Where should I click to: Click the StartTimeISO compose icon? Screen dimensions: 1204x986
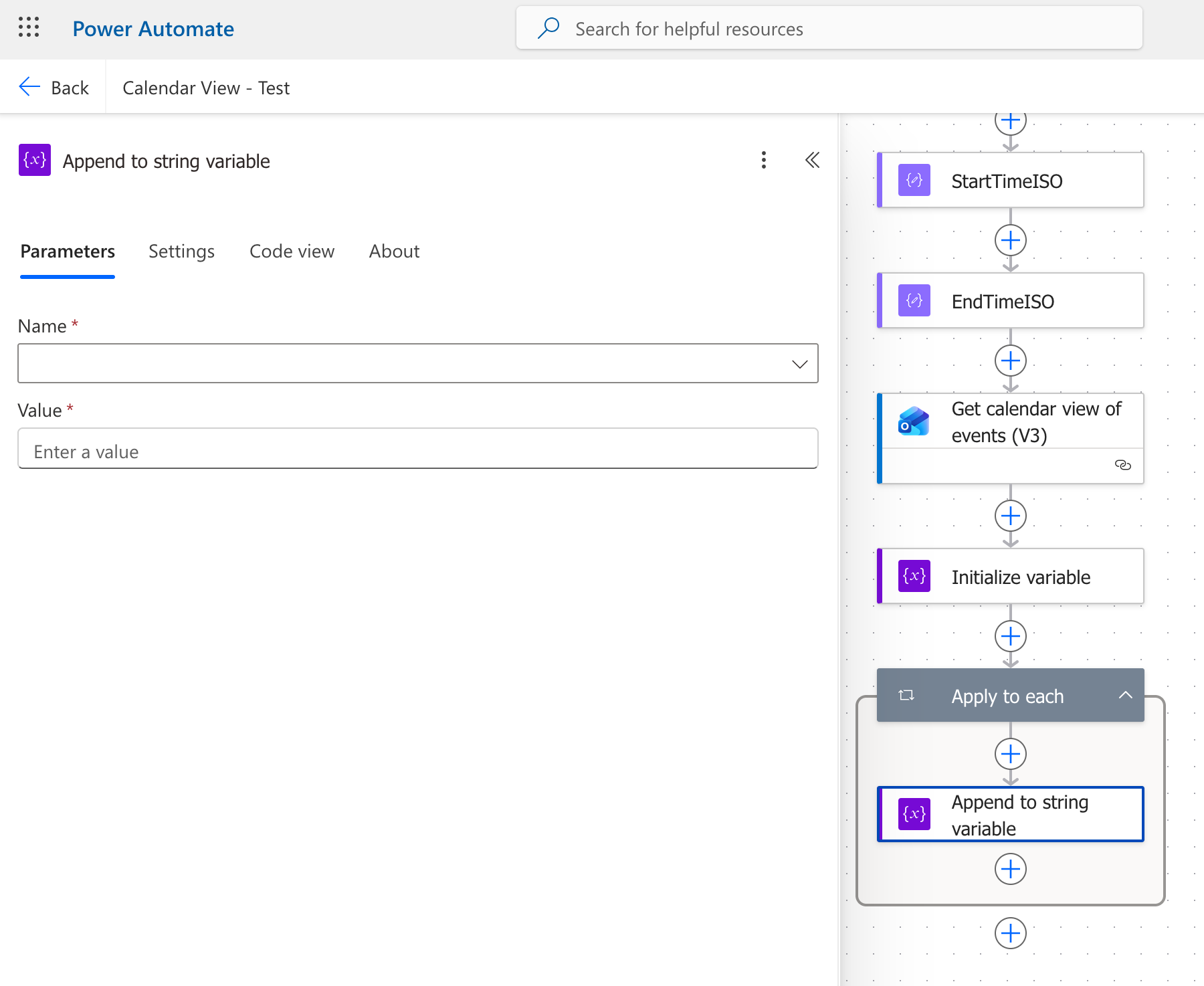tap(914, 181)
